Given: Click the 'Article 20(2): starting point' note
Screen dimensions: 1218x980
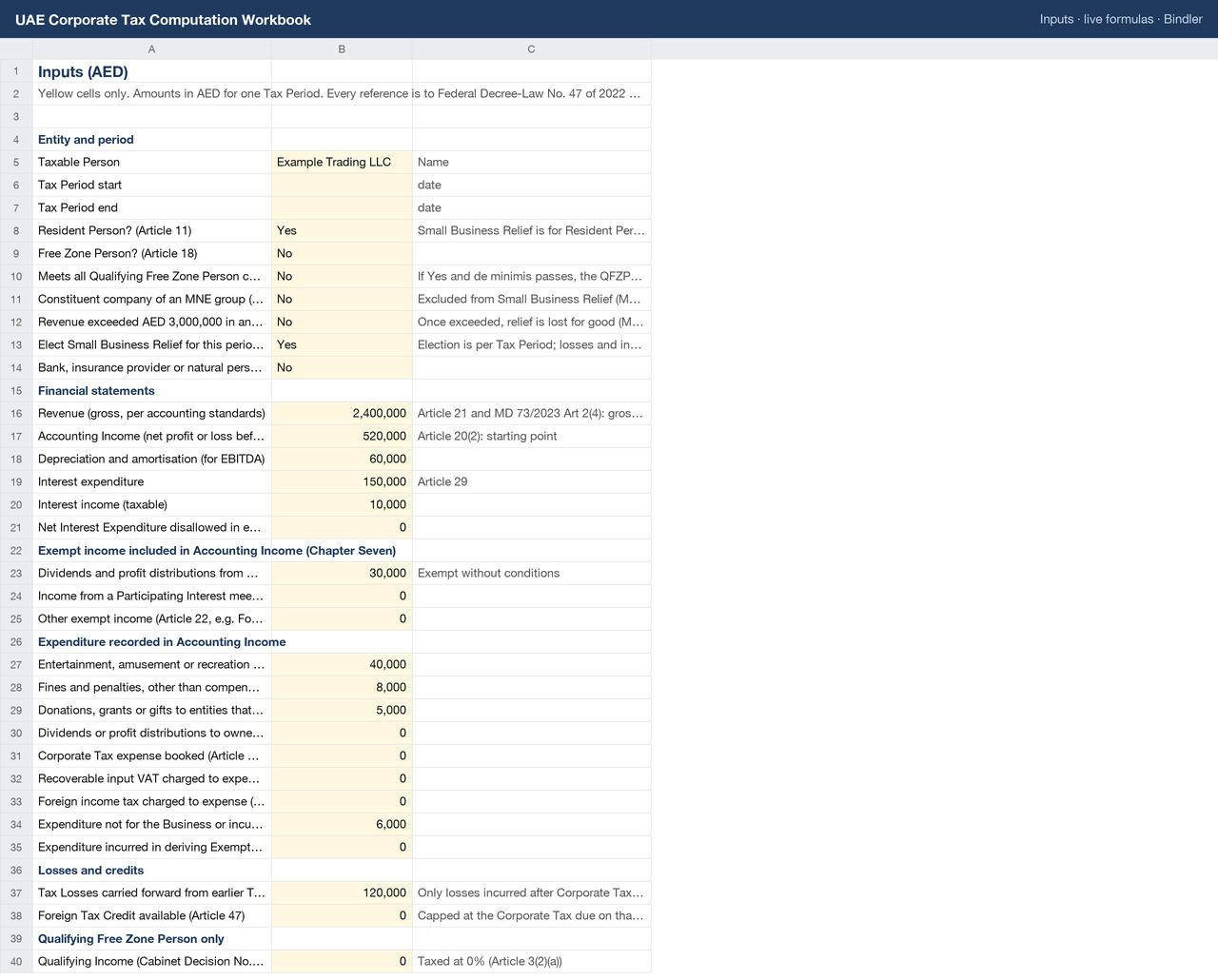Looking at the screenshot, I should 487,436.
